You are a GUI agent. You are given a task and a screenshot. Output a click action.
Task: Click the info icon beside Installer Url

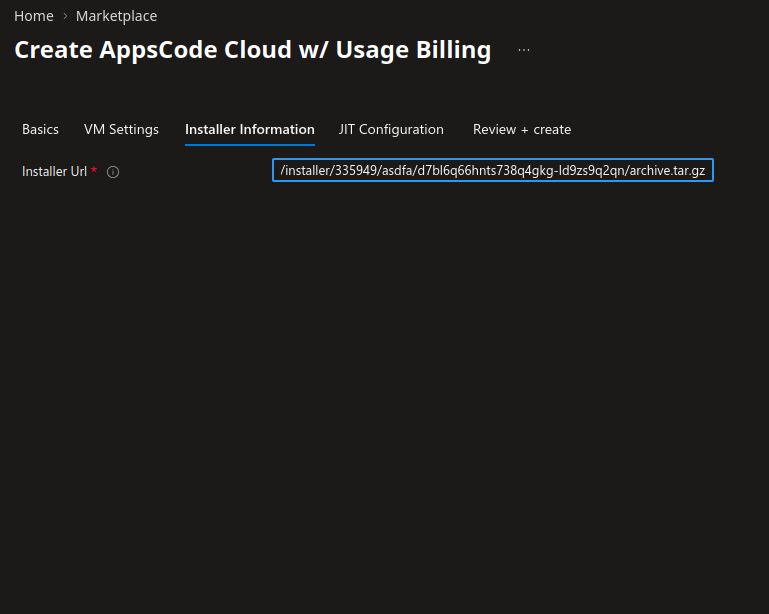point(113,172)
